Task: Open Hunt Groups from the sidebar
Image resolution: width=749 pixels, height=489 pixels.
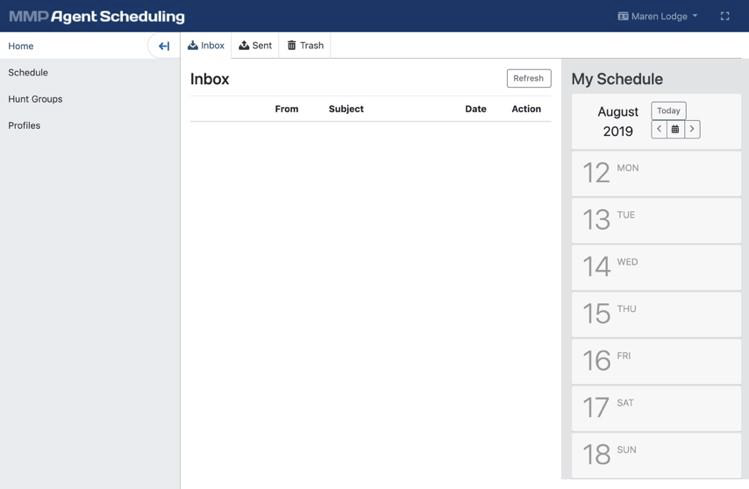Action: pos(35,99)
